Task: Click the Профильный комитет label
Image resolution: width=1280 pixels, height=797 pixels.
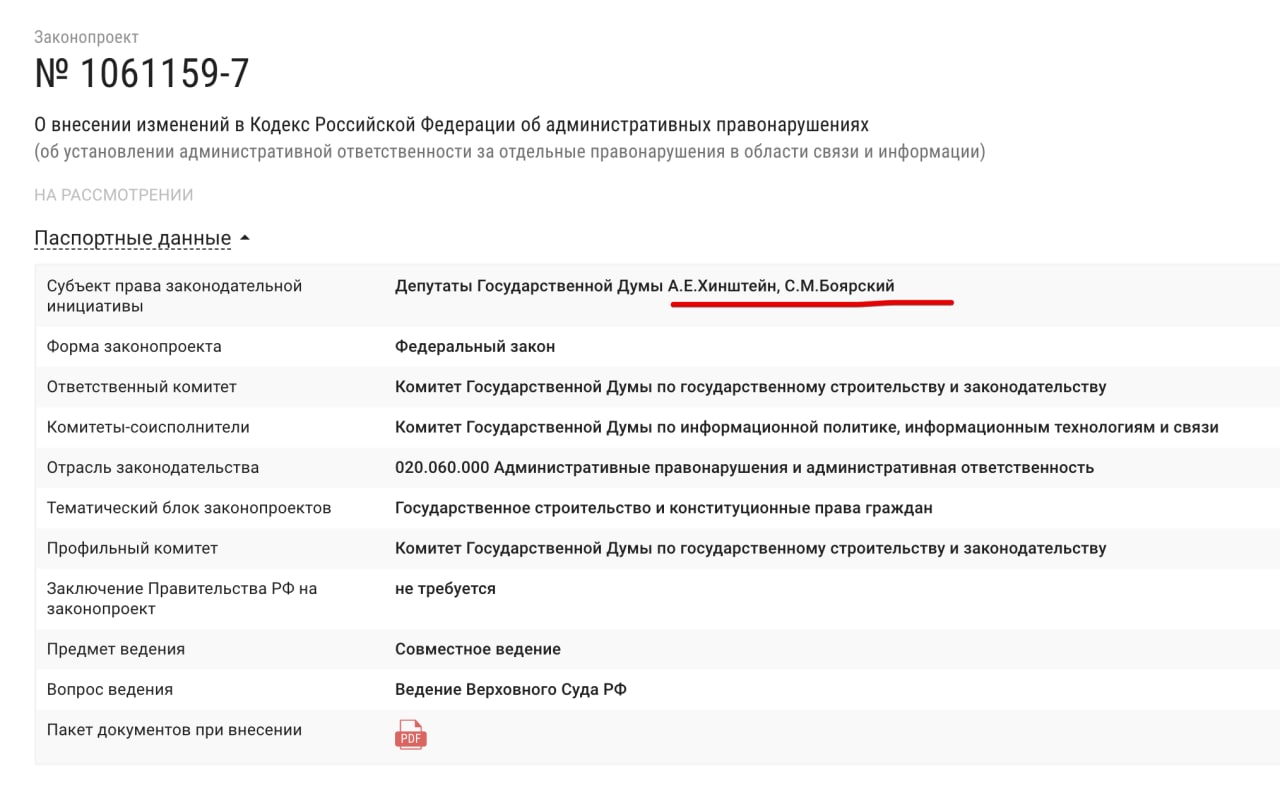Action: pyautogui.click(x=132, y=548)
